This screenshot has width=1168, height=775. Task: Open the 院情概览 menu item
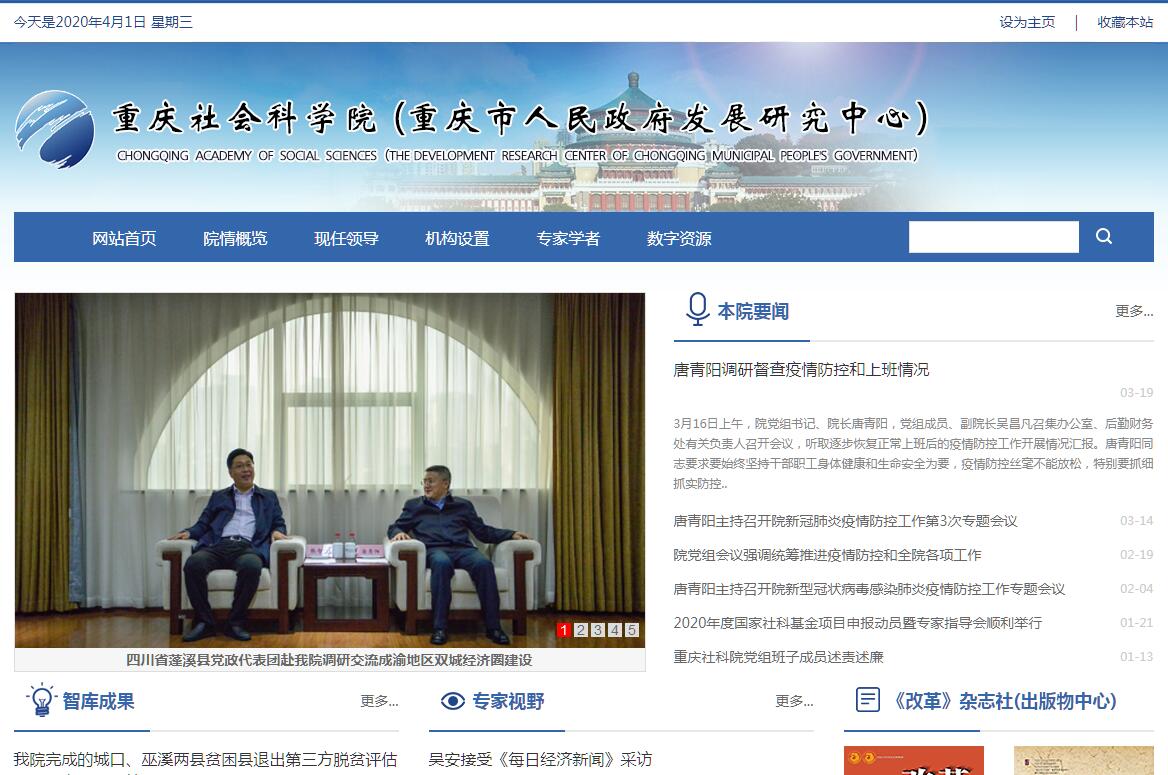coord(235,238)
